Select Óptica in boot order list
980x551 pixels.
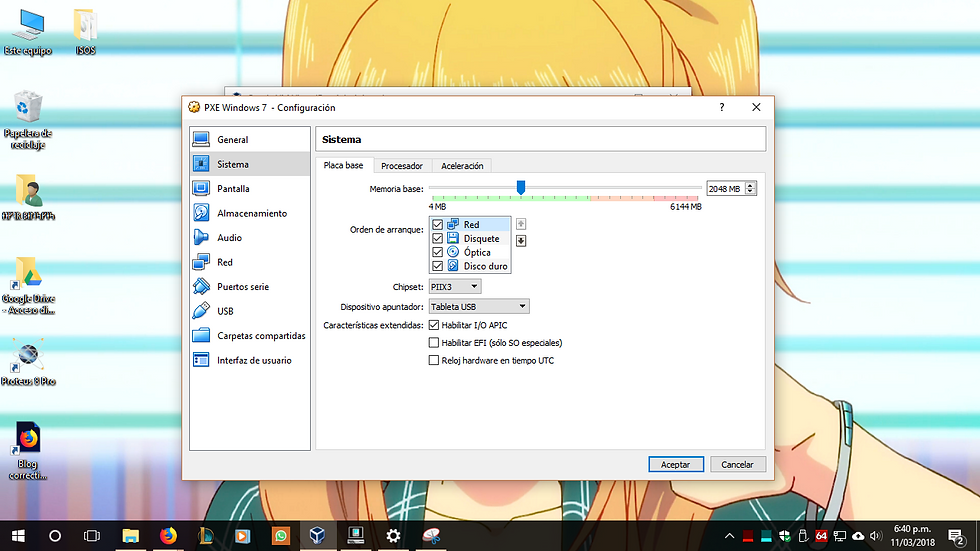[x=477, y=252]
